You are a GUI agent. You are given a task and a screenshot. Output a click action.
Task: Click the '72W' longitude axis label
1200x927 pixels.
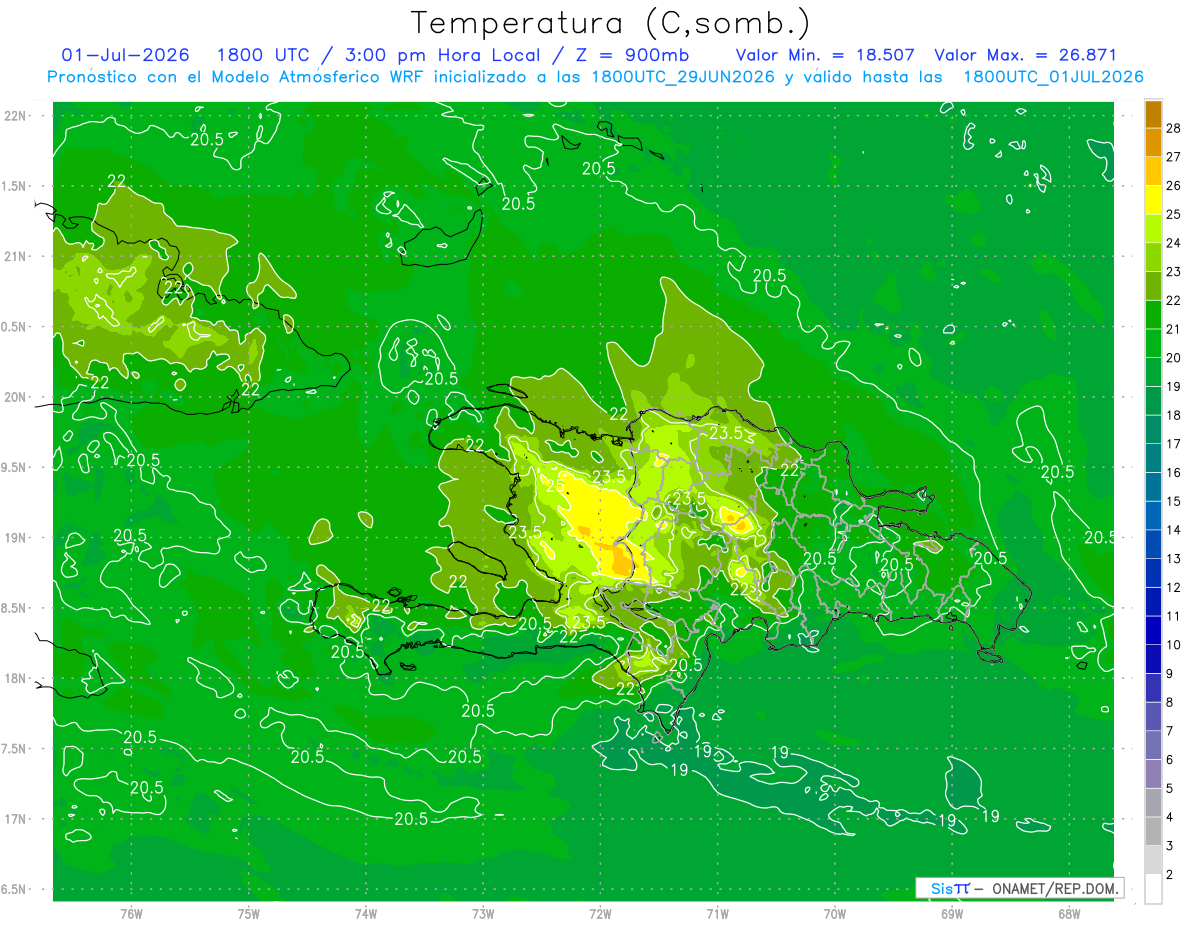point(600,913)
